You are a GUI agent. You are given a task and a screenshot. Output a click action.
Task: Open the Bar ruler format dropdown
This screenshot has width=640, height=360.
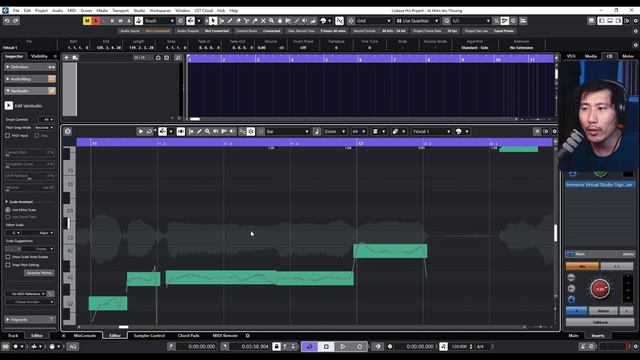click(x=287, y=131)
